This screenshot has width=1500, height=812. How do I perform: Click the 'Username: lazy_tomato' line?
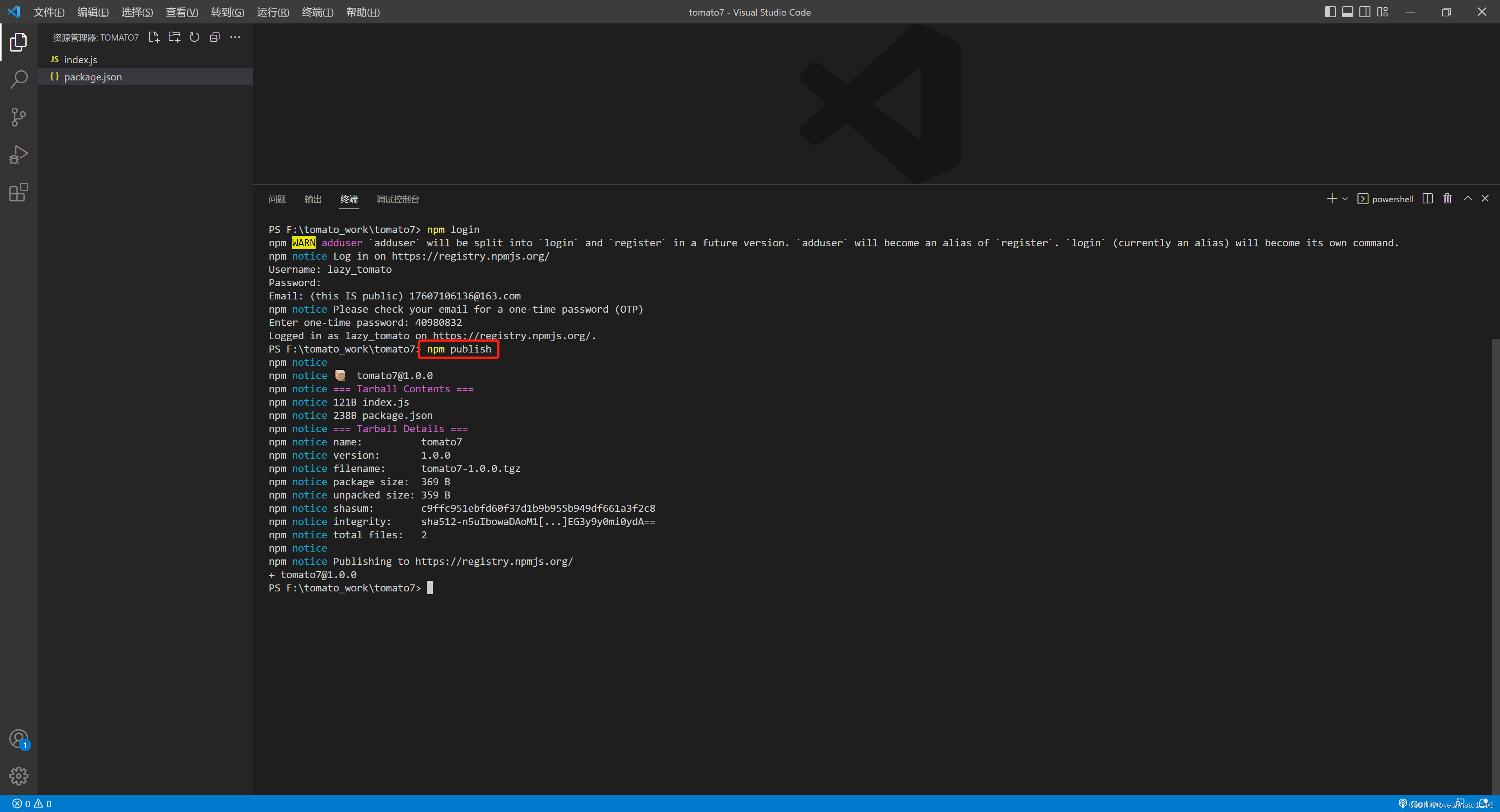click(330, 269)
